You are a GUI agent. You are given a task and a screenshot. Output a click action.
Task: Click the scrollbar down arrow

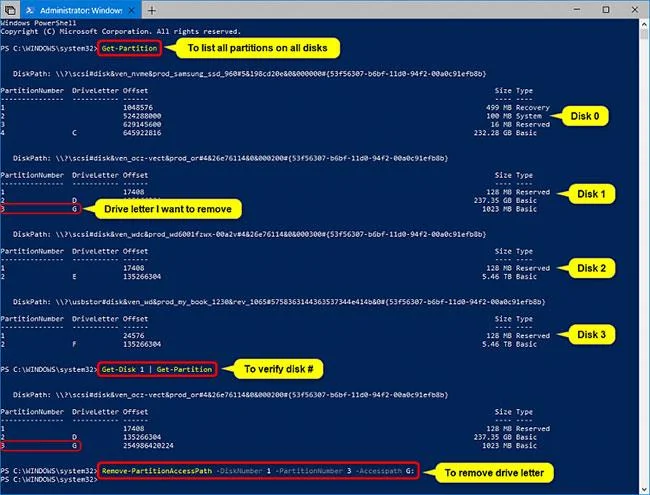(644, 490)
